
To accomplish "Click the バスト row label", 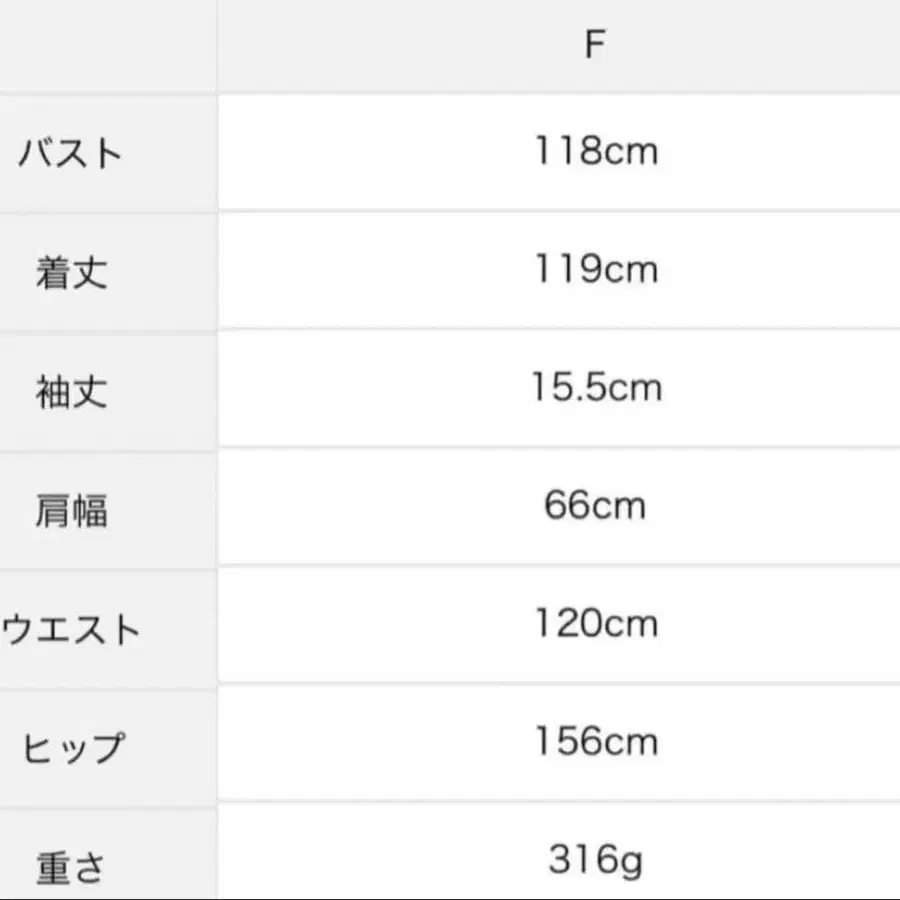I will pyautogui.click(x=71, y=154).
